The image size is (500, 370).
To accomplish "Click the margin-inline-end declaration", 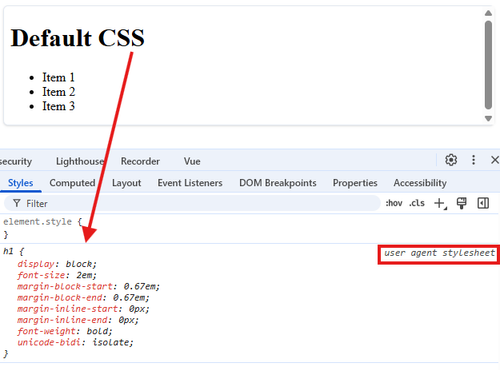I will 78,320.
